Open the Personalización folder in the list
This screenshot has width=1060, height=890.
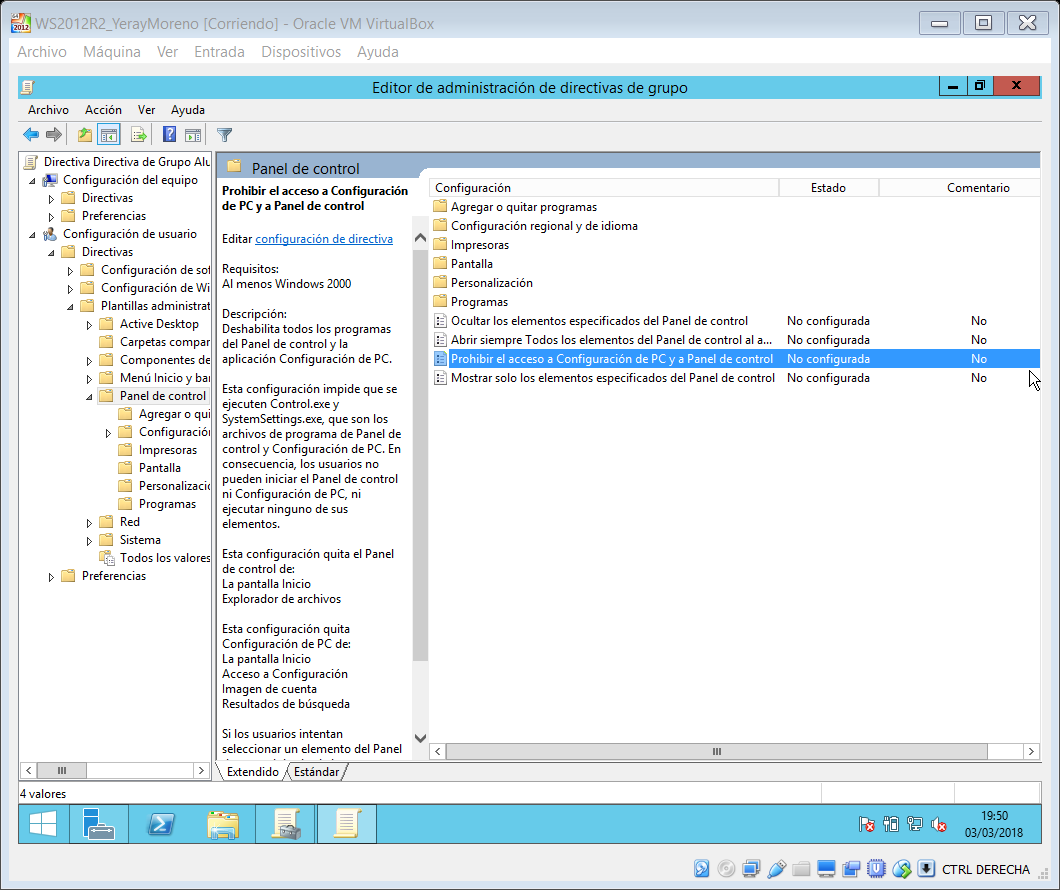point(491,282)
